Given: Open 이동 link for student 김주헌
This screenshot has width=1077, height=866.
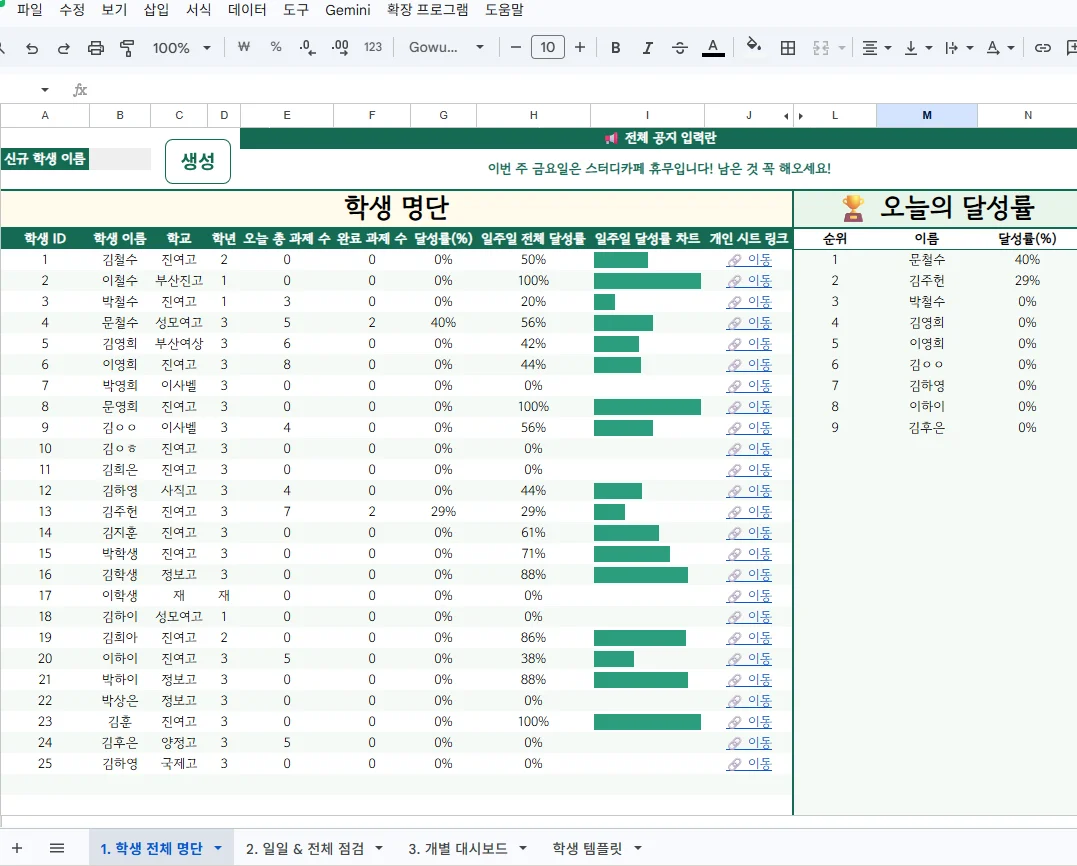Looking at the screenshot, I should point(749,512).
